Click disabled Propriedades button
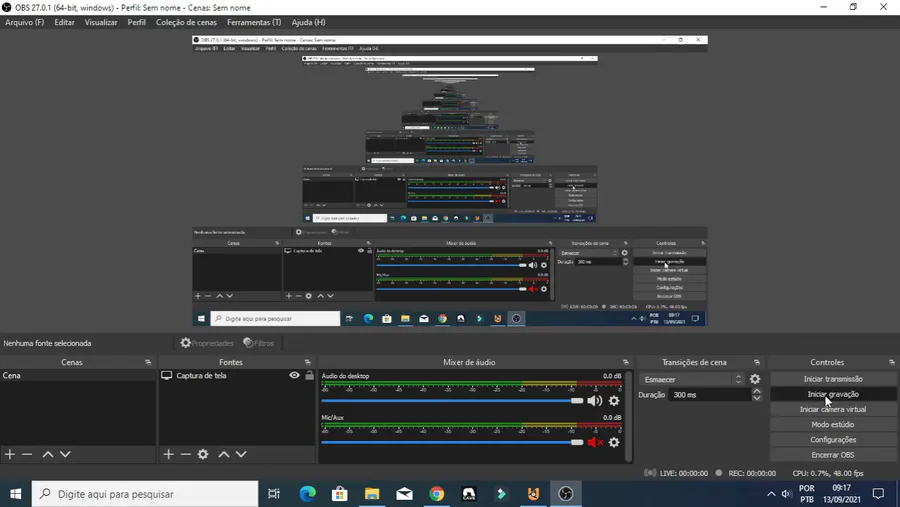Image resolution: width=900 pixels, height=507 pixels. pyautogui.click(x=207, y=343)
